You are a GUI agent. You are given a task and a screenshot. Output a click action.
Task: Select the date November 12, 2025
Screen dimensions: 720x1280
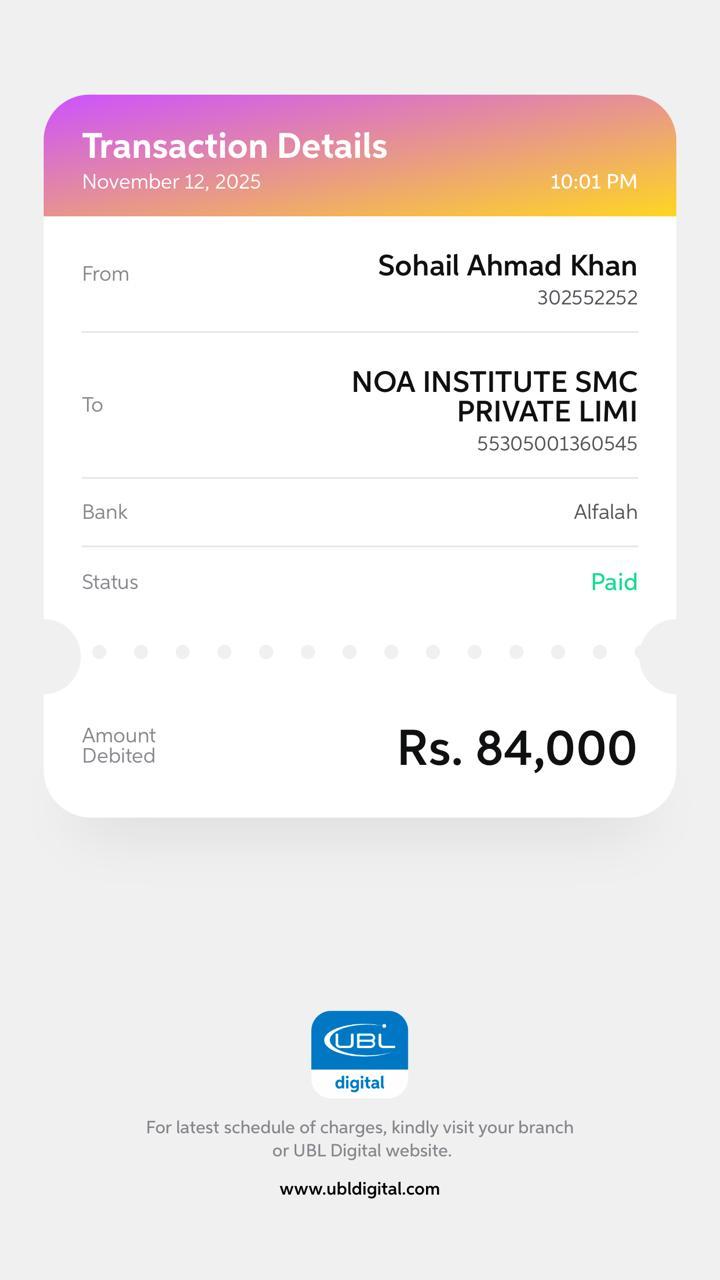click(x=171, y=182)
